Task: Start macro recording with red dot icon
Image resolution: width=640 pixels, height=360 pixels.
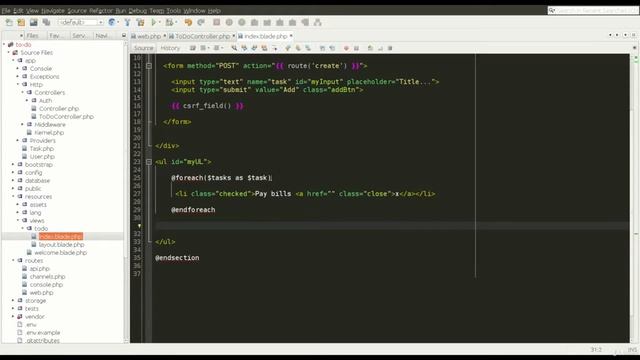Action: click(346, 48)
